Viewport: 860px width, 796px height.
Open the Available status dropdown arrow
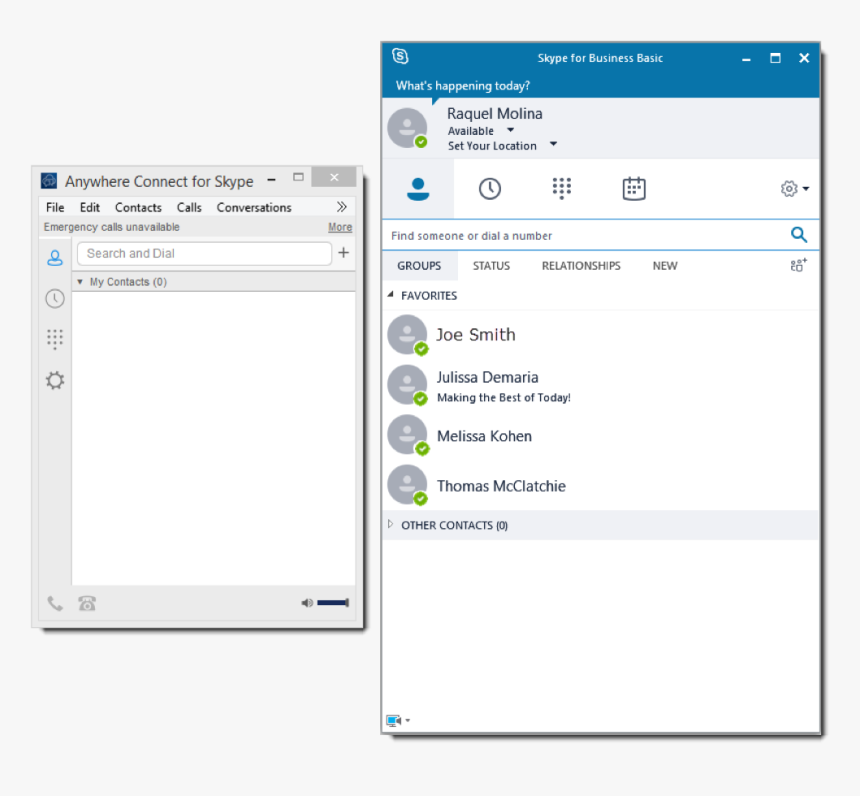pos(511,131)
